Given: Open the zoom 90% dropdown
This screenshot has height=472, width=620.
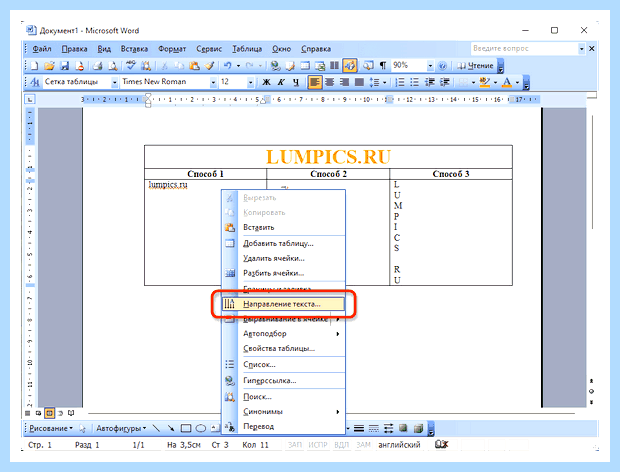Looking at the screenshot, I should coord(430,66).
